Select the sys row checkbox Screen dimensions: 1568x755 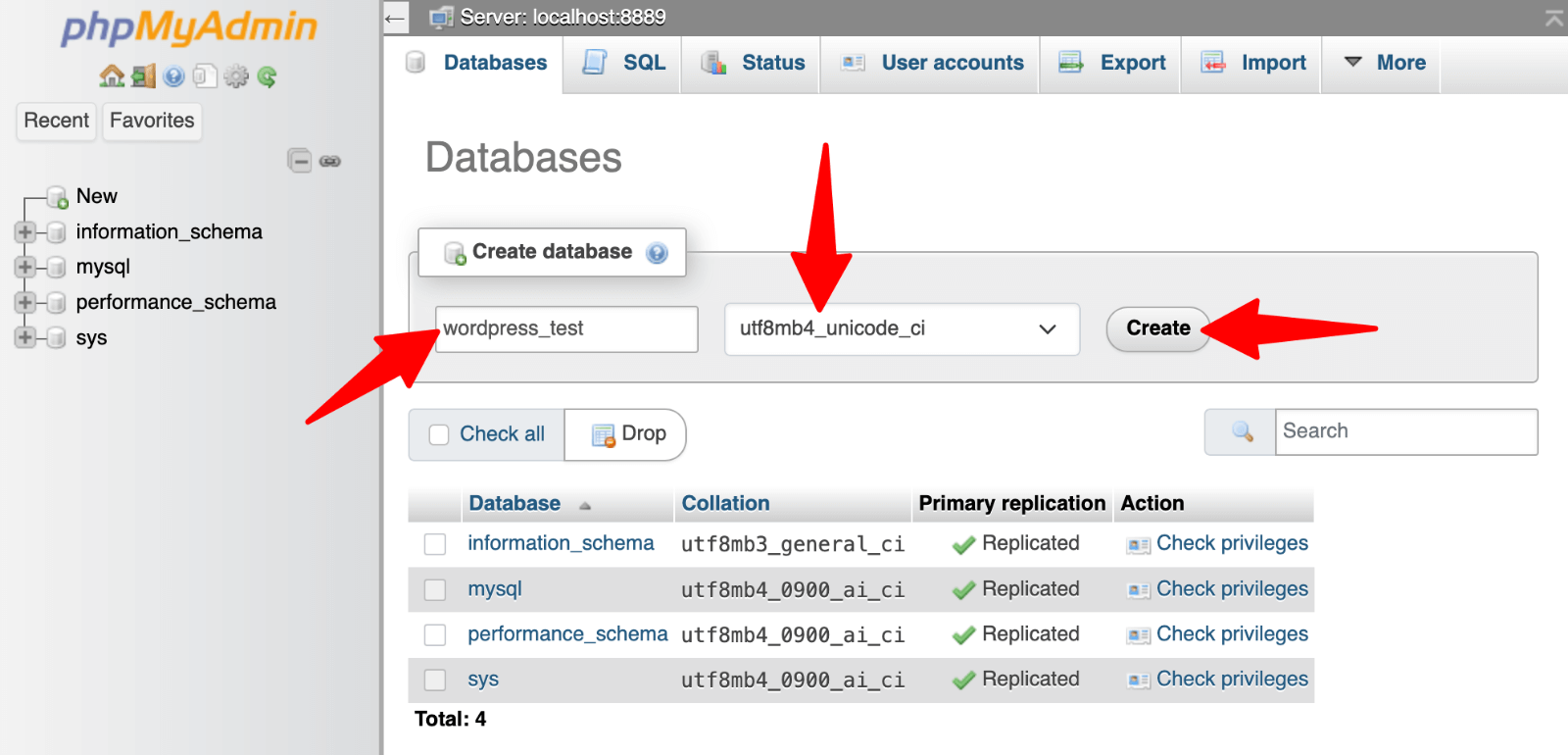point(435,679)
